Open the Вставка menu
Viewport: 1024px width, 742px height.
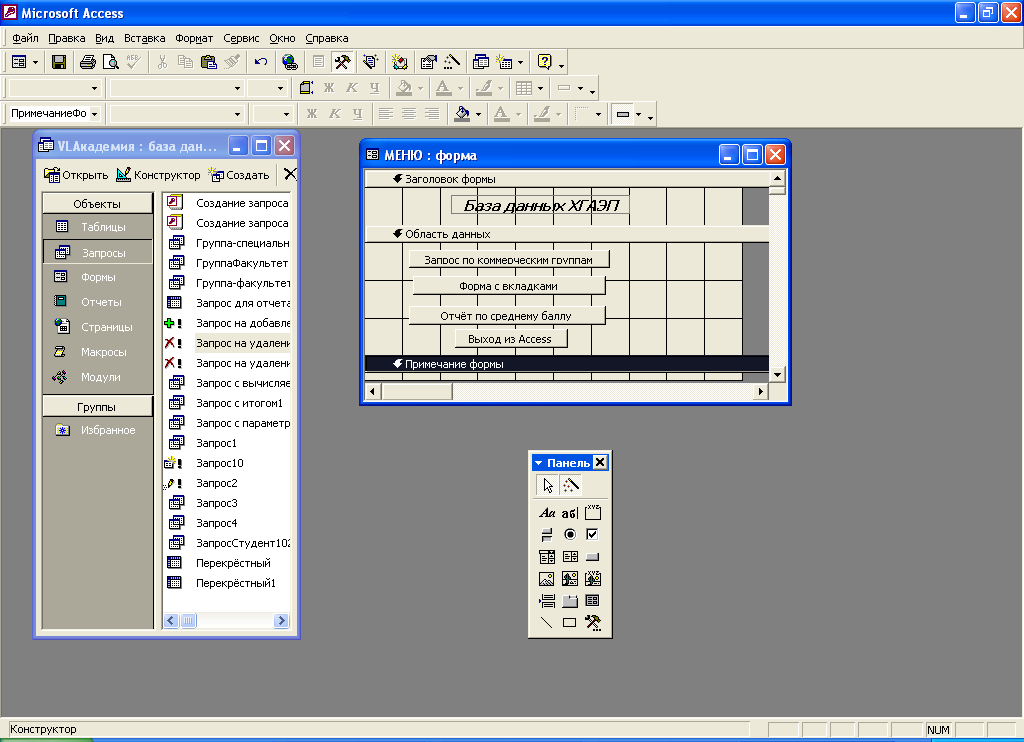click(x=144, y=38)
